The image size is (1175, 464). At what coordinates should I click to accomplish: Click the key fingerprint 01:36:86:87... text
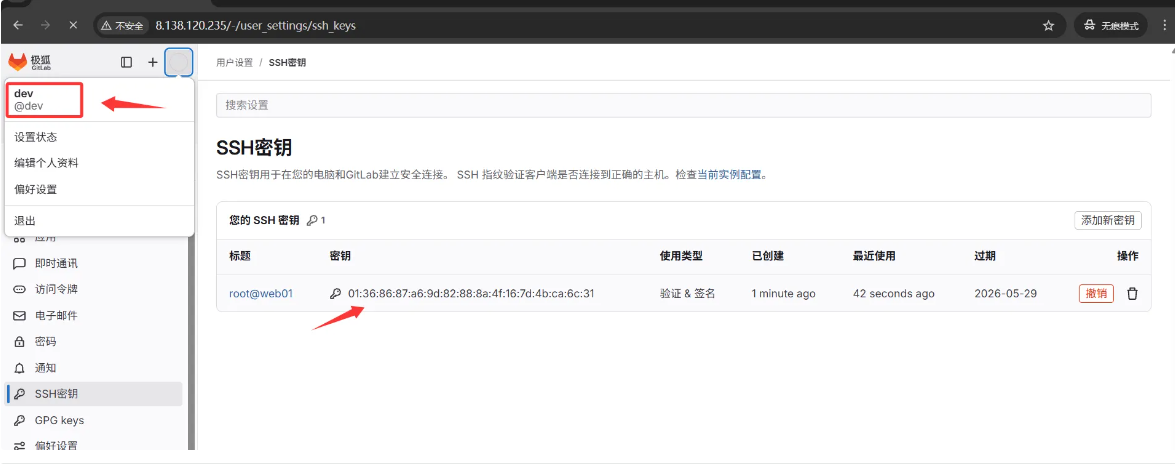pos(471,294)
